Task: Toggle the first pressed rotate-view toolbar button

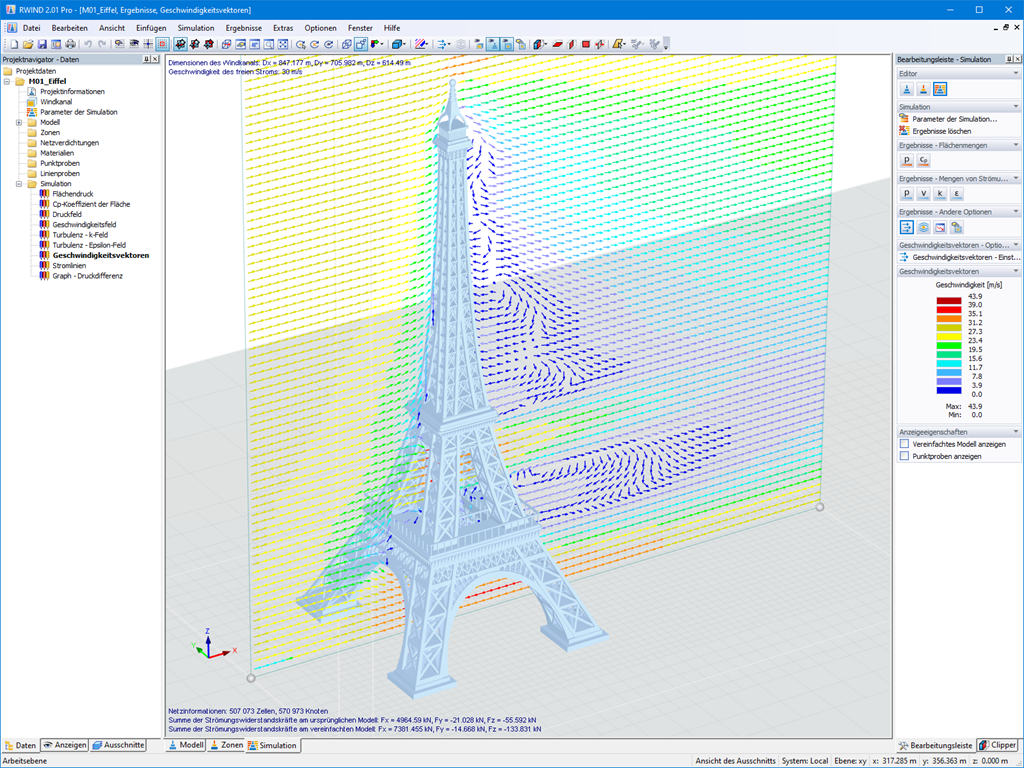Action: click(x=180, y=44)
